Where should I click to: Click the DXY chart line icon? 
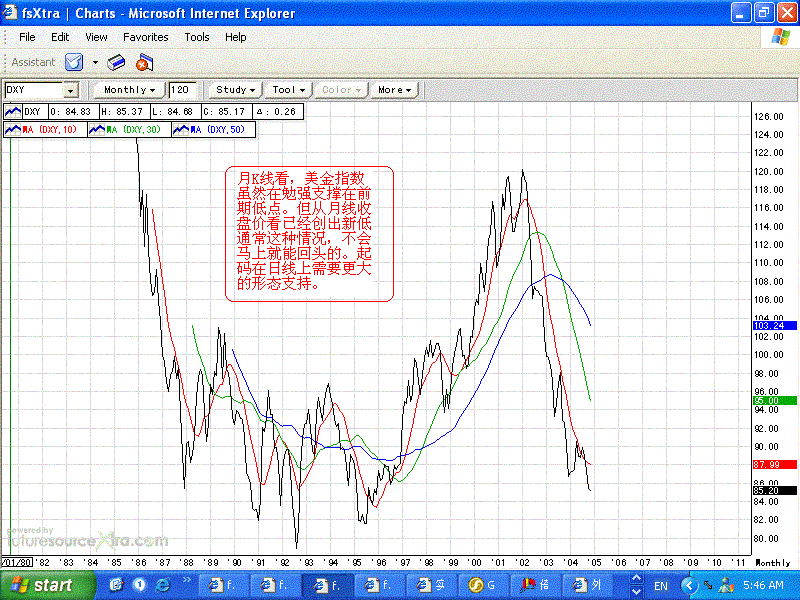[13, 112]
